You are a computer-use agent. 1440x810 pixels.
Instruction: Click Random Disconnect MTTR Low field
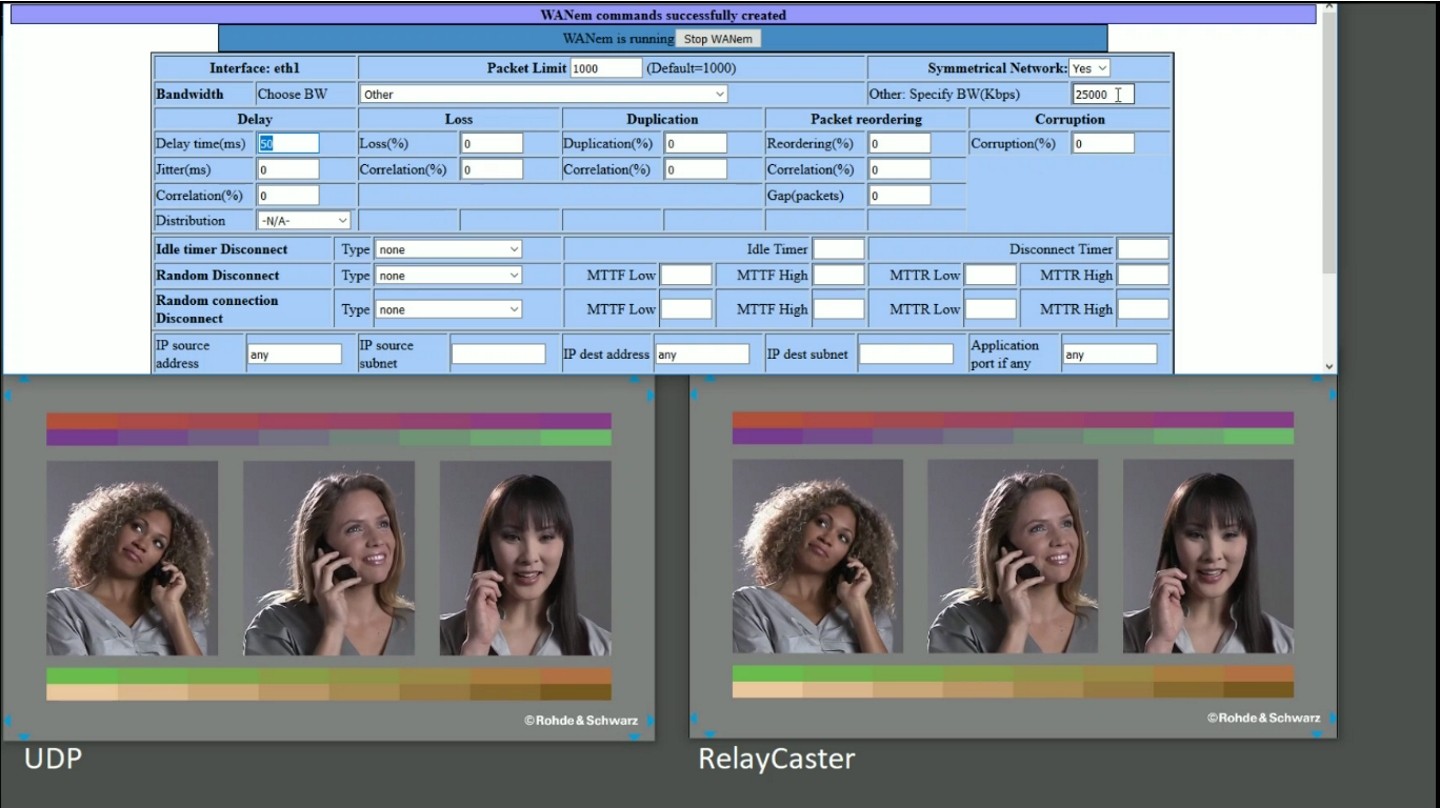pos(990,275)
